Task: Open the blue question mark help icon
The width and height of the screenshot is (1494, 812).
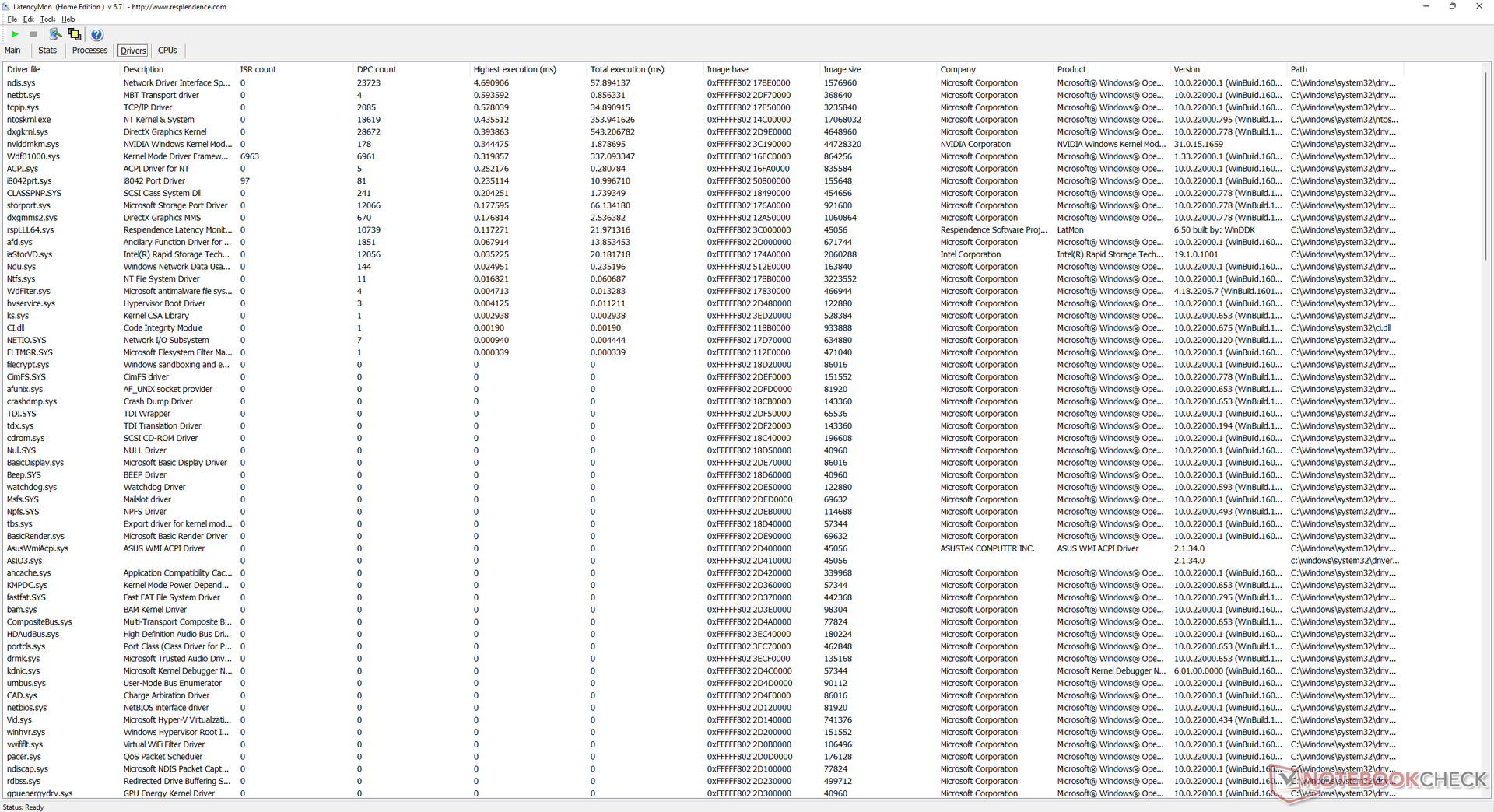Action: (96, 34)
